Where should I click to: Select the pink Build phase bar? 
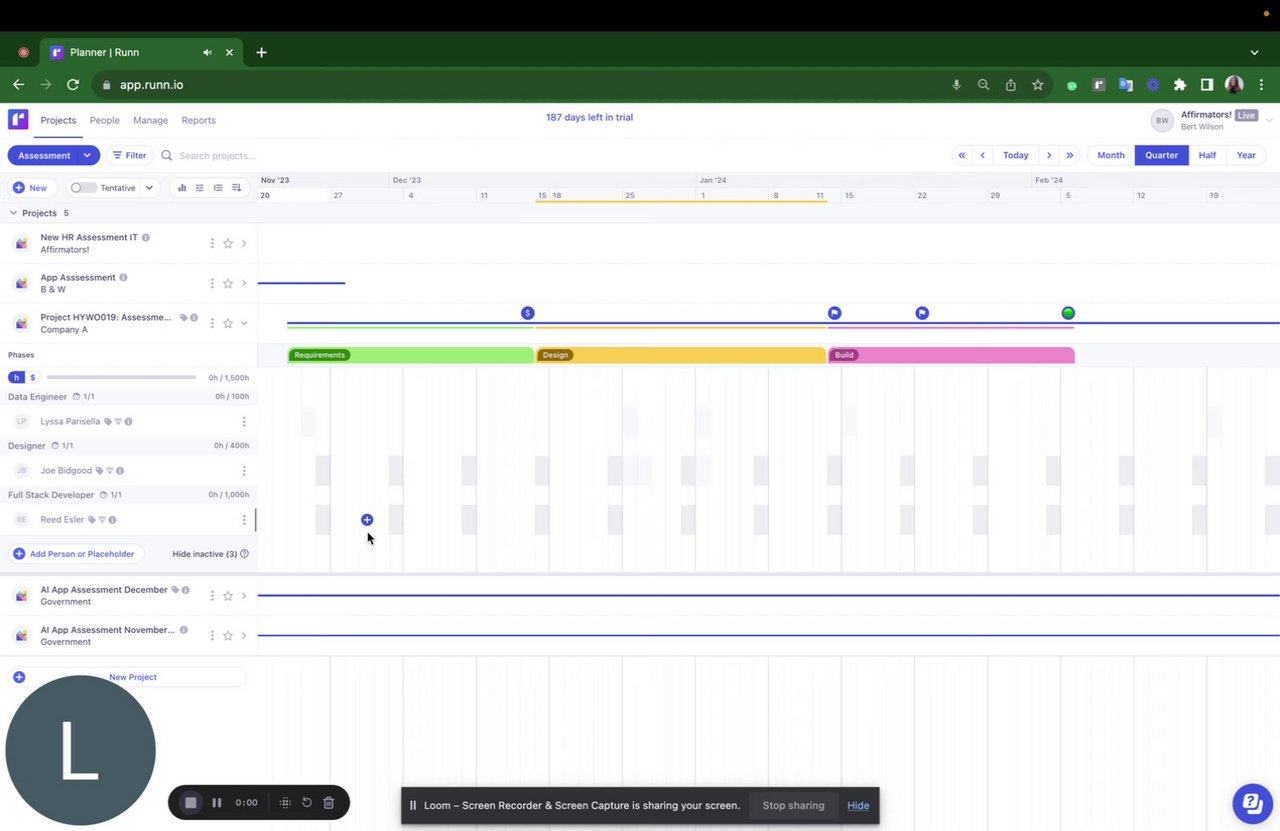click(951, 355)
